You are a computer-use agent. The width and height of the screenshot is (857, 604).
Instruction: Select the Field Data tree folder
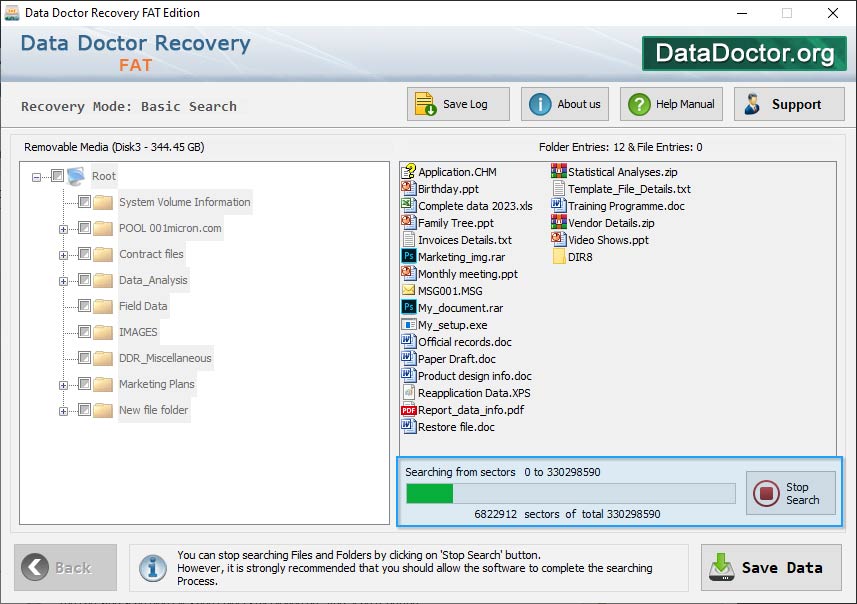(x=143, y=306)
